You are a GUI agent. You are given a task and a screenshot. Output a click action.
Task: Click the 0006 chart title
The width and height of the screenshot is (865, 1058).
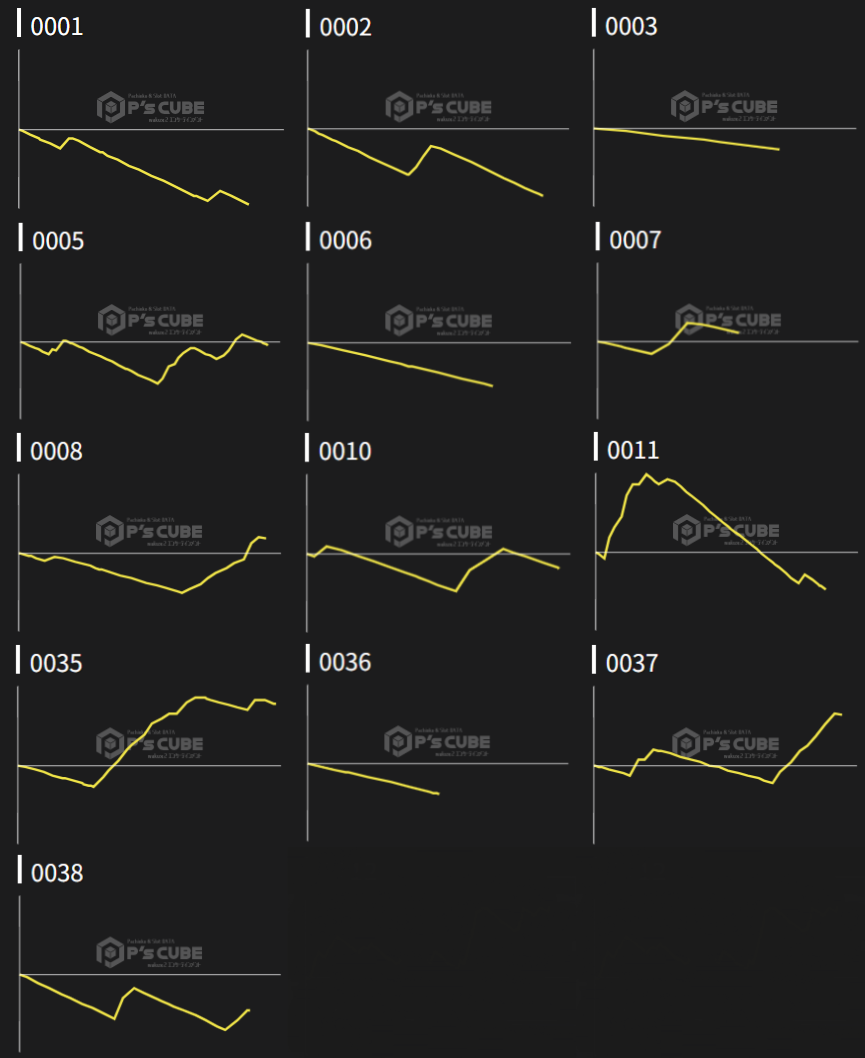345,240
